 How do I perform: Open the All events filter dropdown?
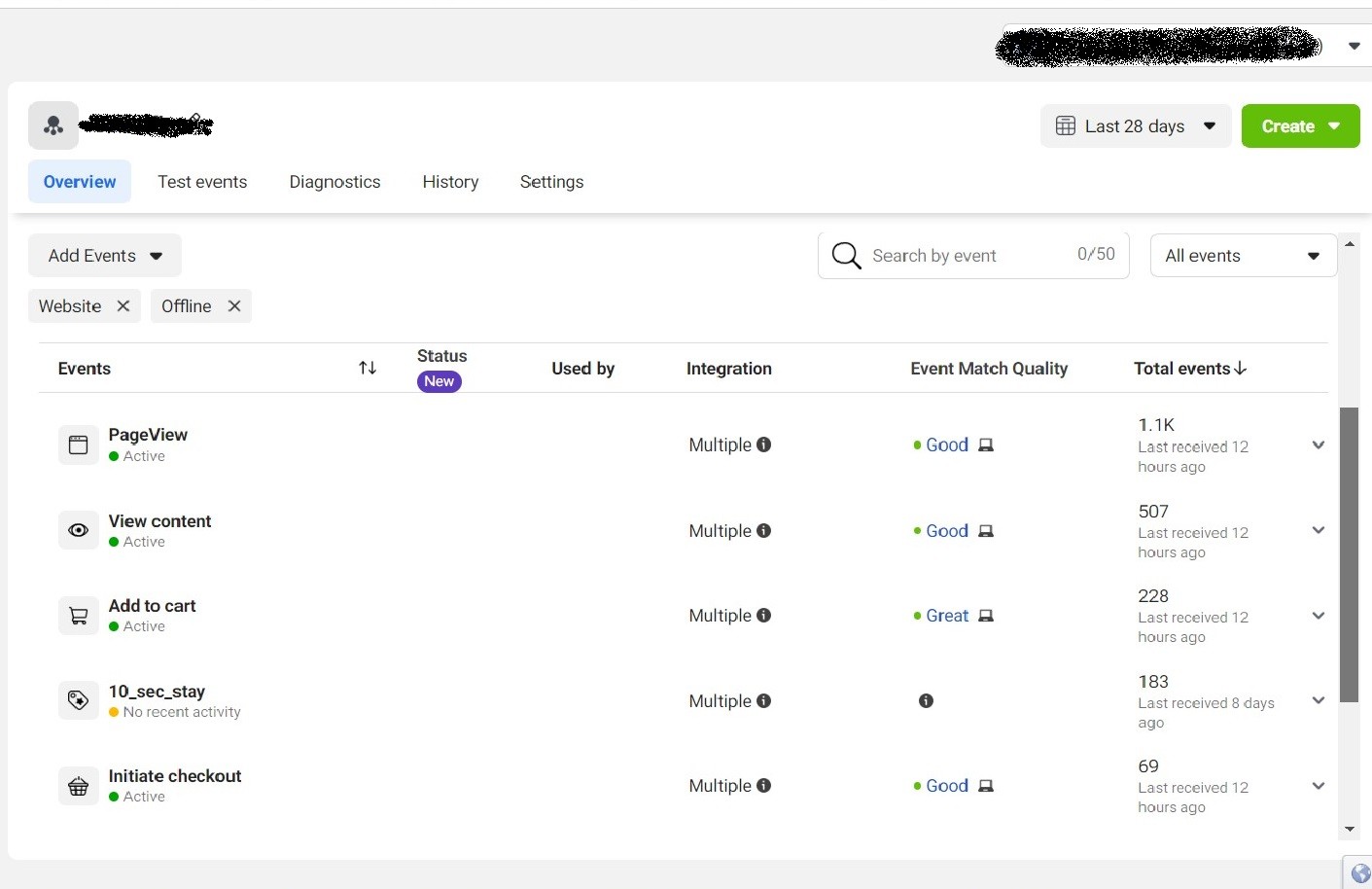(x=1242, y=256)
